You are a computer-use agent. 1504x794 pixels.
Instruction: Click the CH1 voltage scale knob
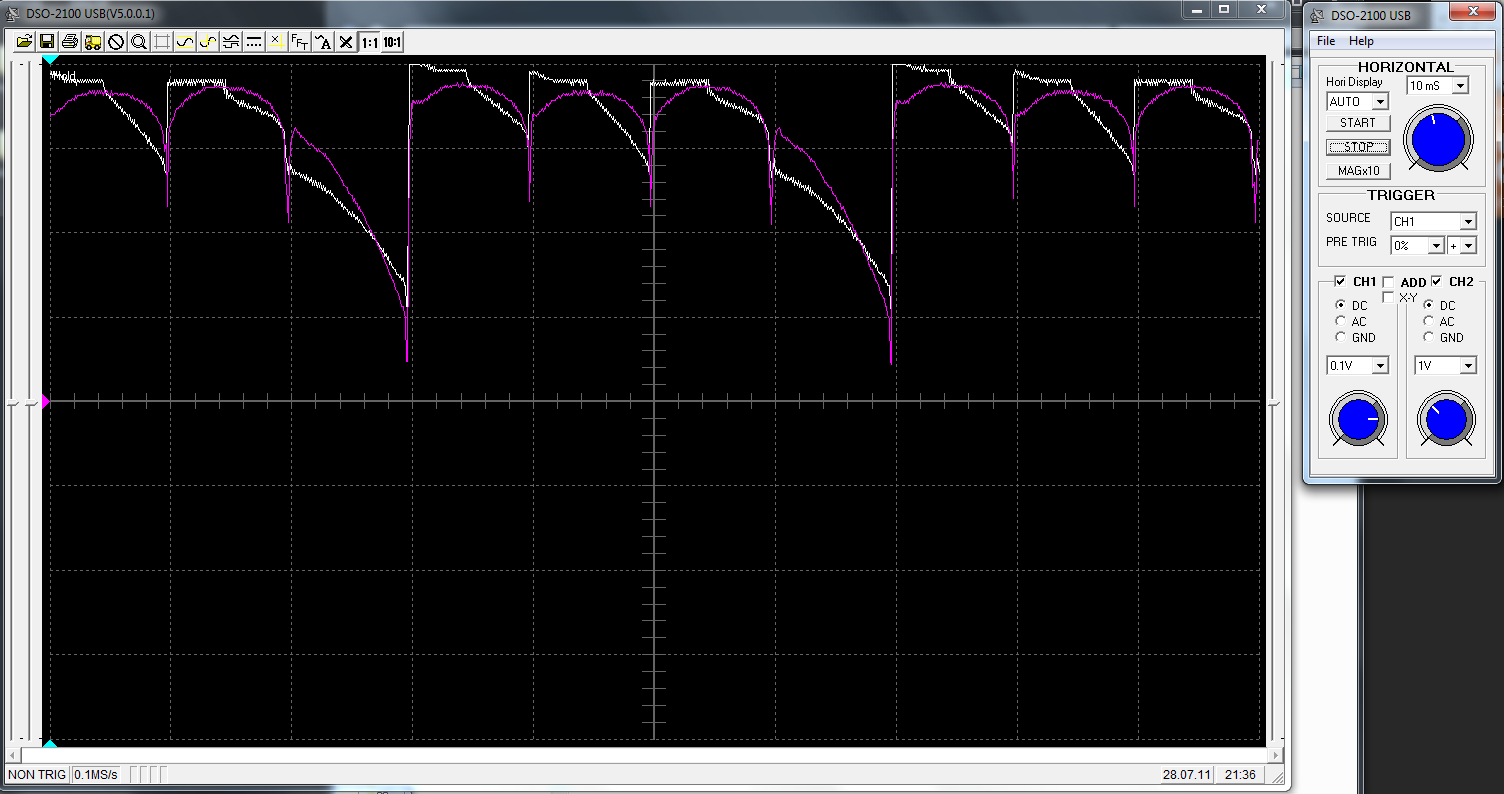pyautogui.click(x=1358, y=420)
